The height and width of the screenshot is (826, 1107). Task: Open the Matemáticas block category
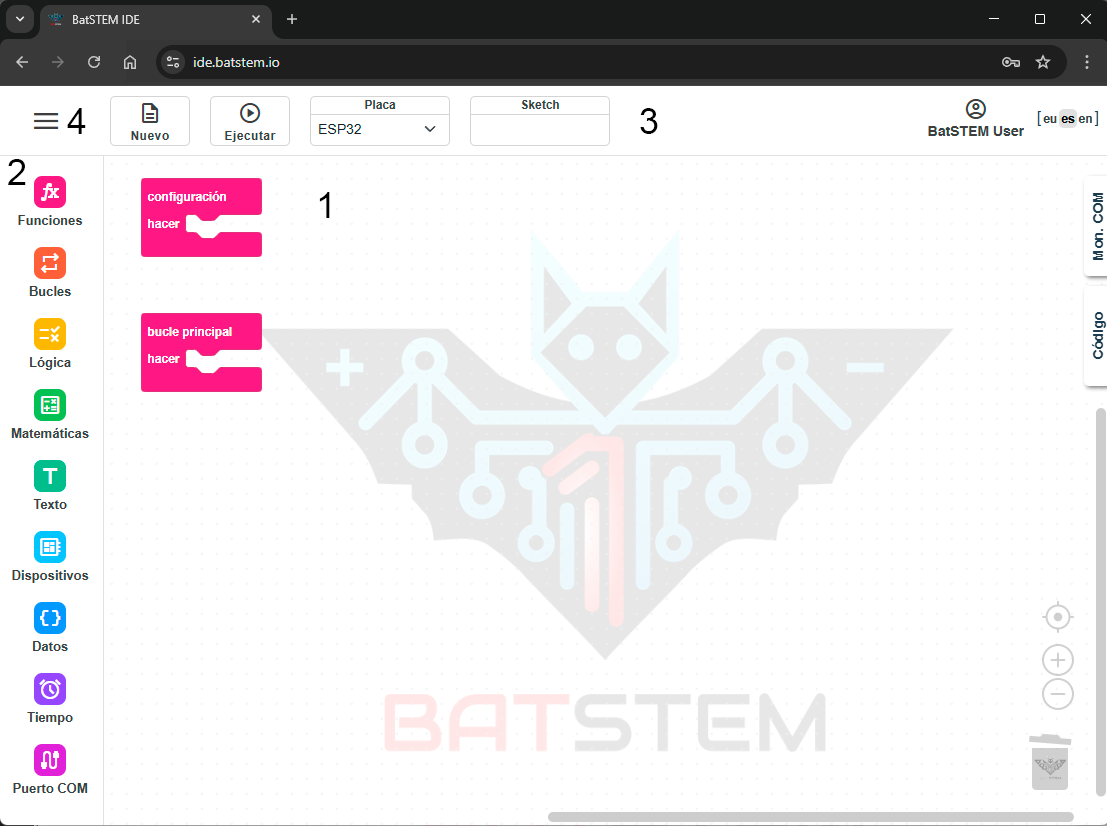(x=50, y=405)
